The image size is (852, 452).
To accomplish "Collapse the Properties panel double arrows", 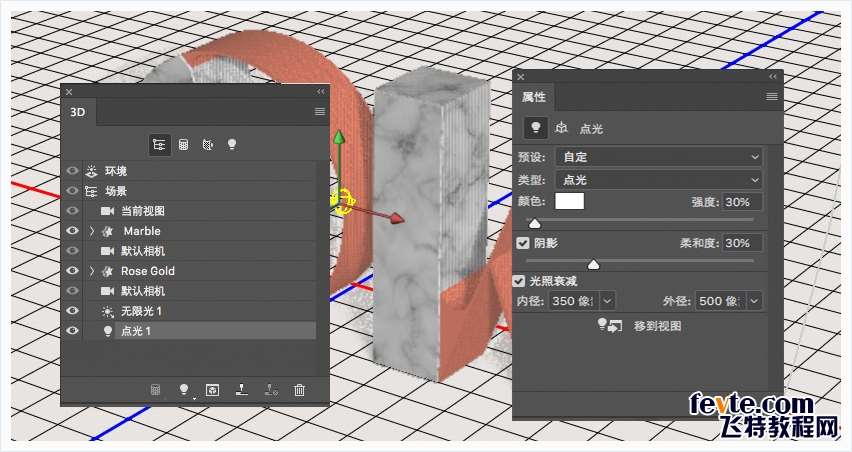I will 773,77.
